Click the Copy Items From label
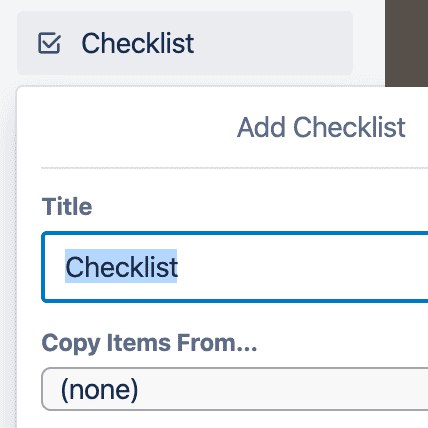 click(149, 343)
